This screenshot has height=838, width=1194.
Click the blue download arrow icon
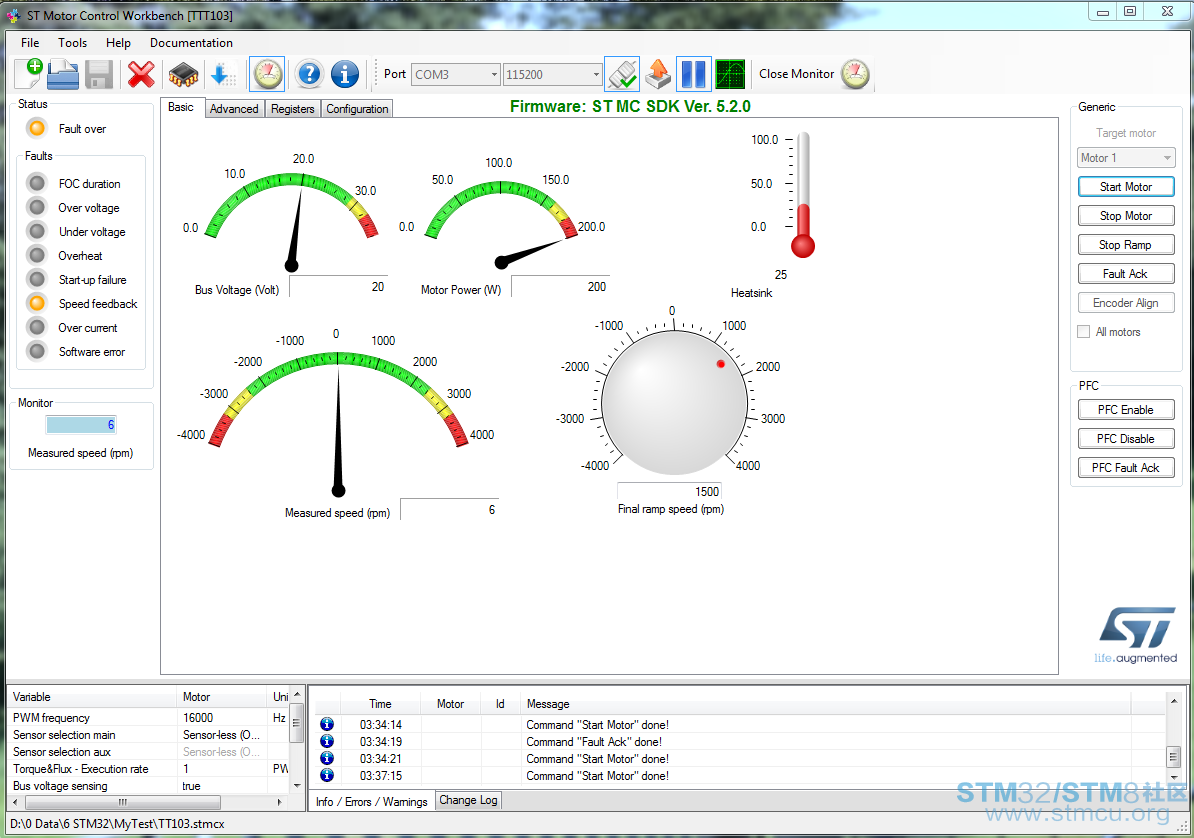tap(222, 75)
